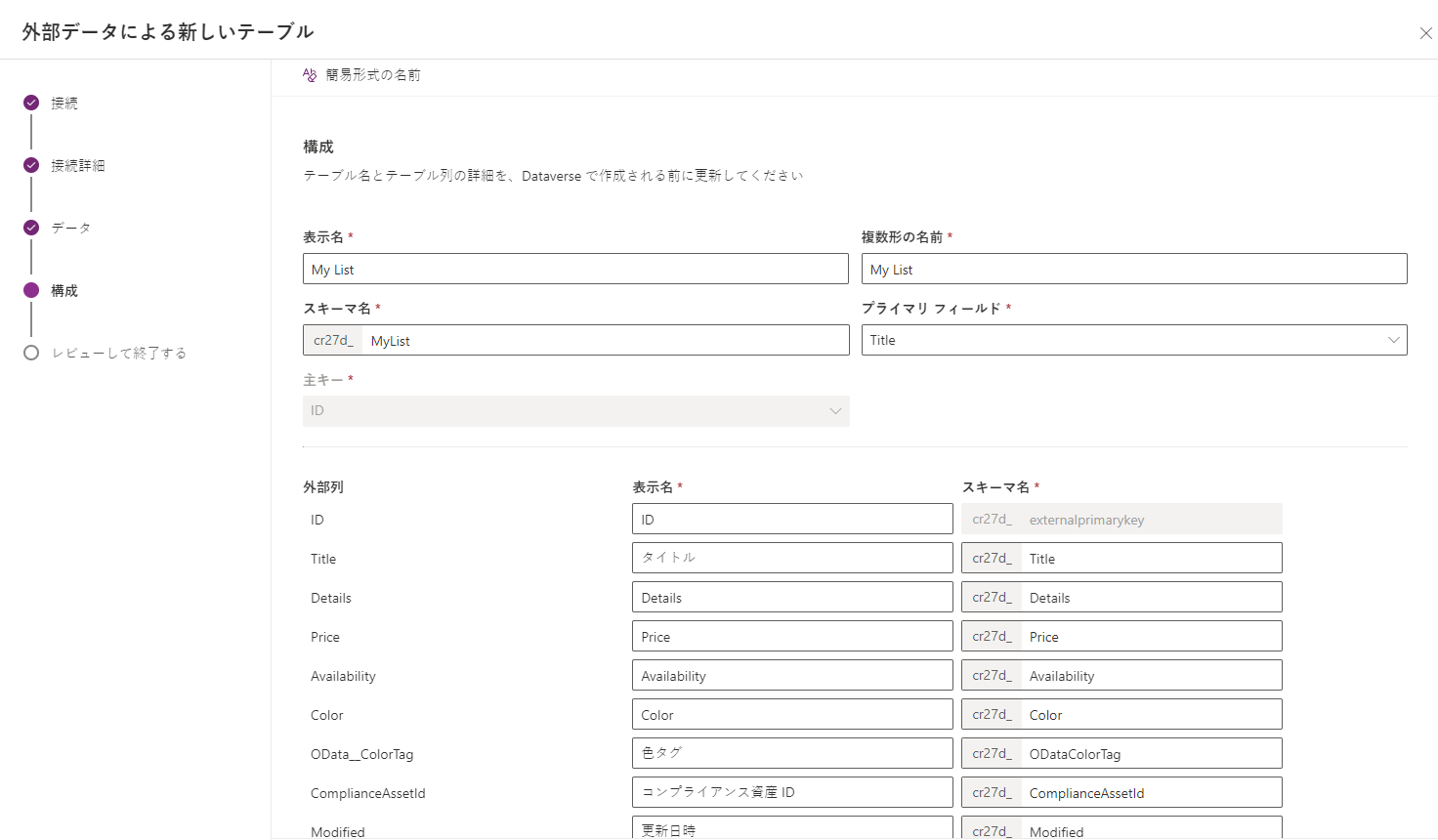Go to the データ step
Image resolution: width=1438 pixels, height=840 pixels.
pos(71,228)
